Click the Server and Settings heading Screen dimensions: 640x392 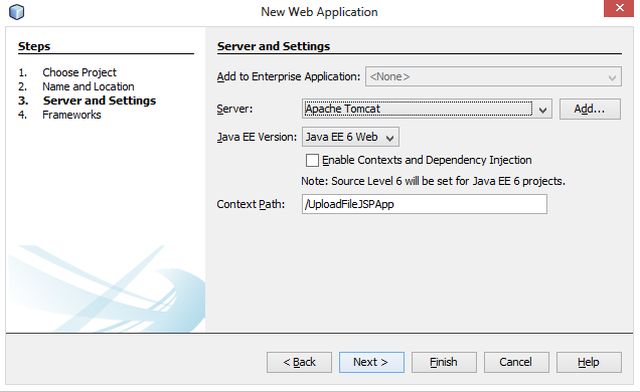click(x=273, y=46)
